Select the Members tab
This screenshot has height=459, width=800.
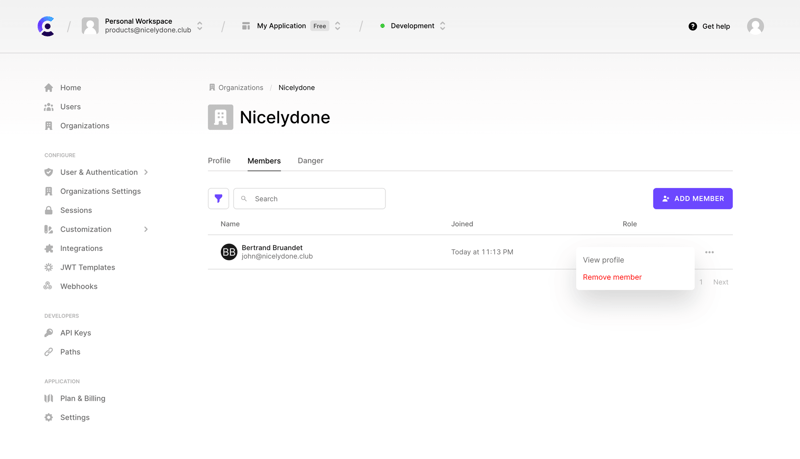click(x=264, y=161)
